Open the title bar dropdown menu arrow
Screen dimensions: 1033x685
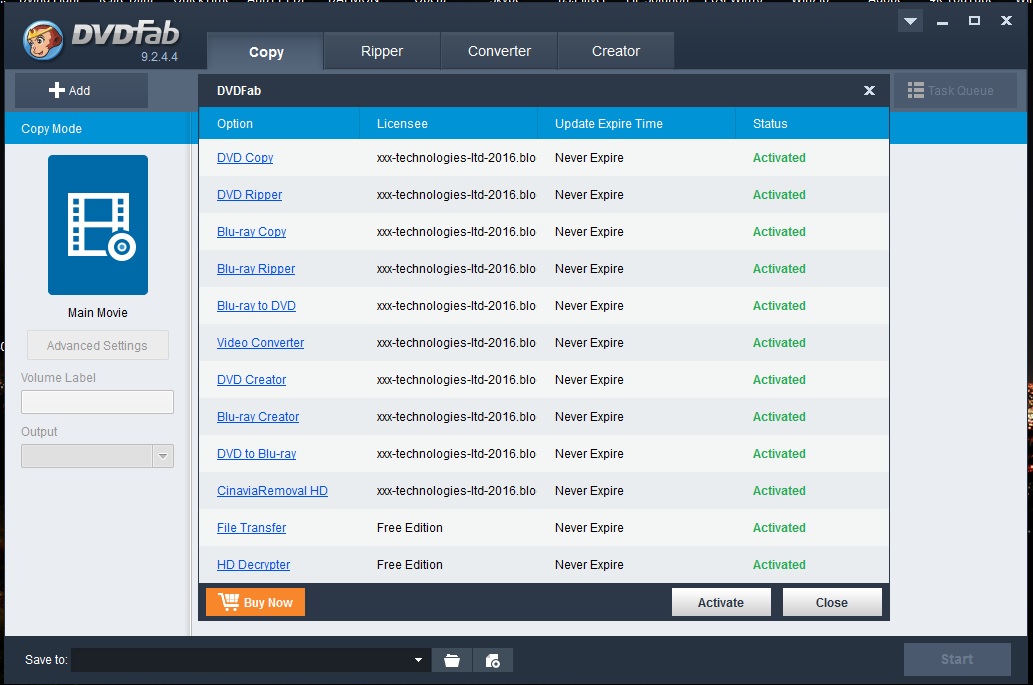point(910,21)
